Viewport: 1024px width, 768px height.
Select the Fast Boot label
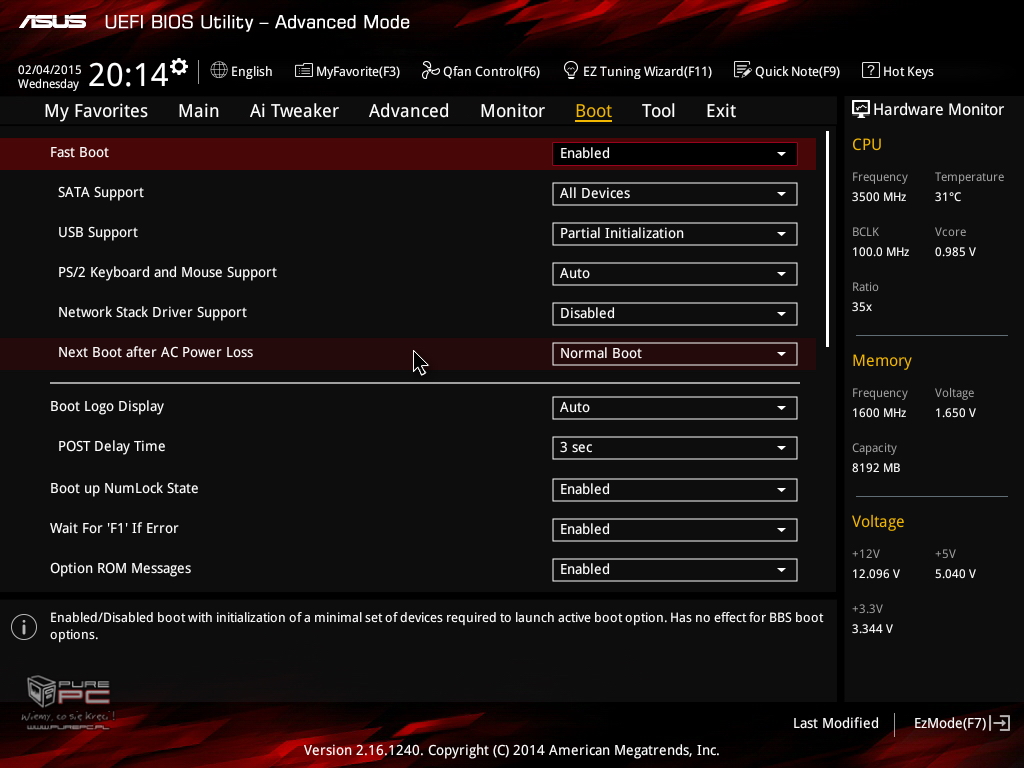79,152
